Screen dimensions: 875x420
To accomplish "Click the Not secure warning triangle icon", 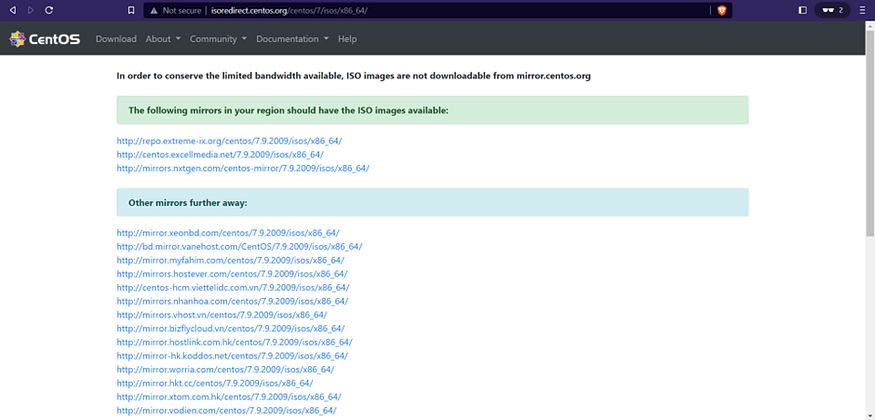I will click(x=154, y=11).
